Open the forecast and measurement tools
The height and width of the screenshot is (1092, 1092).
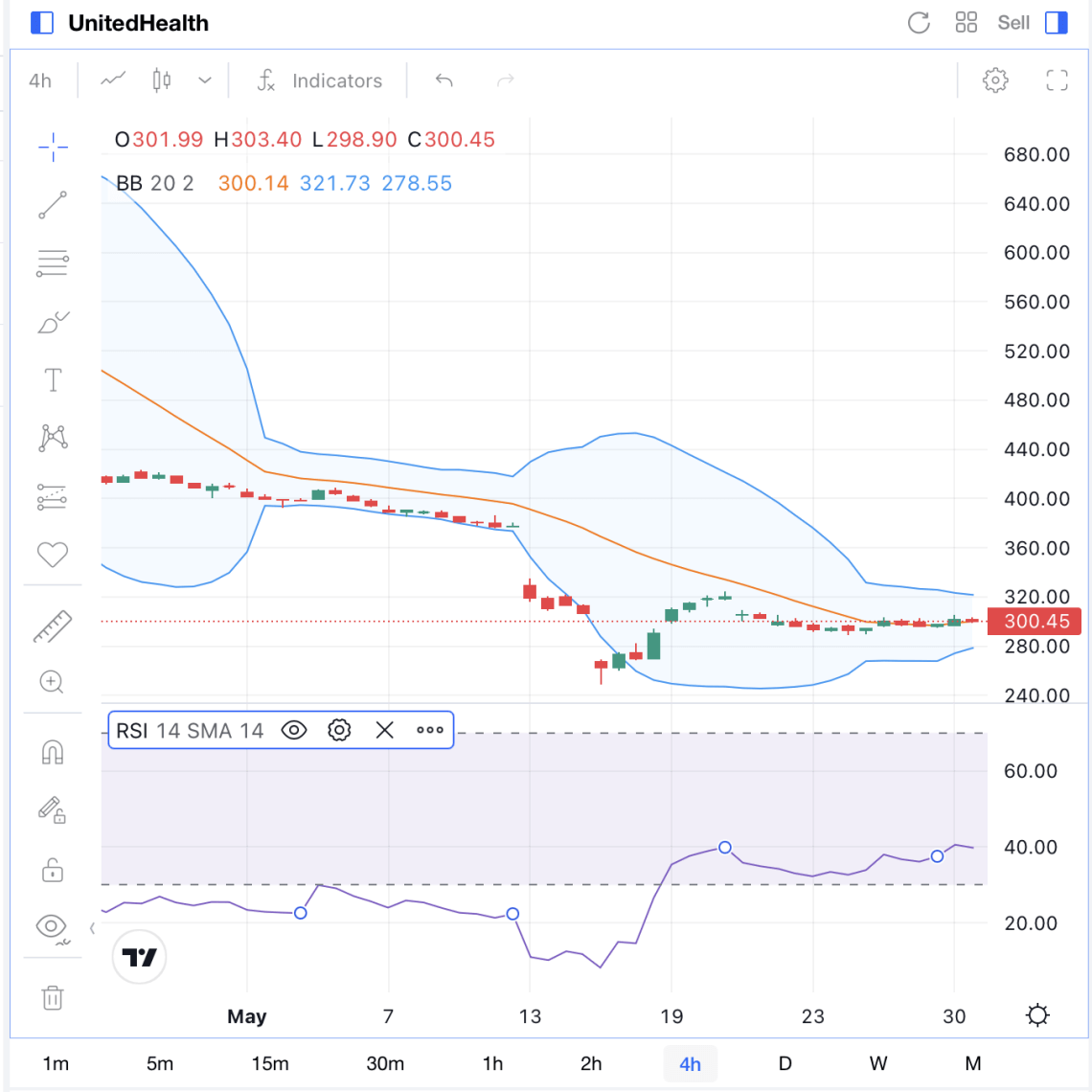[x=53, y=497]
